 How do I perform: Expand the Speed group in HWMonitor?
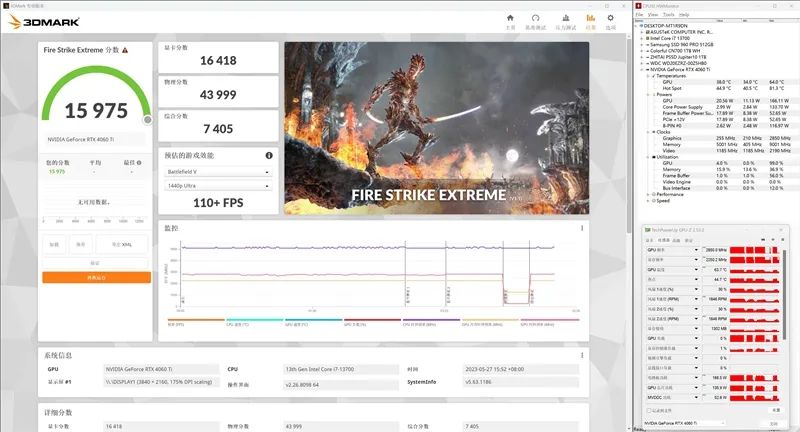(x=648, y=200)
